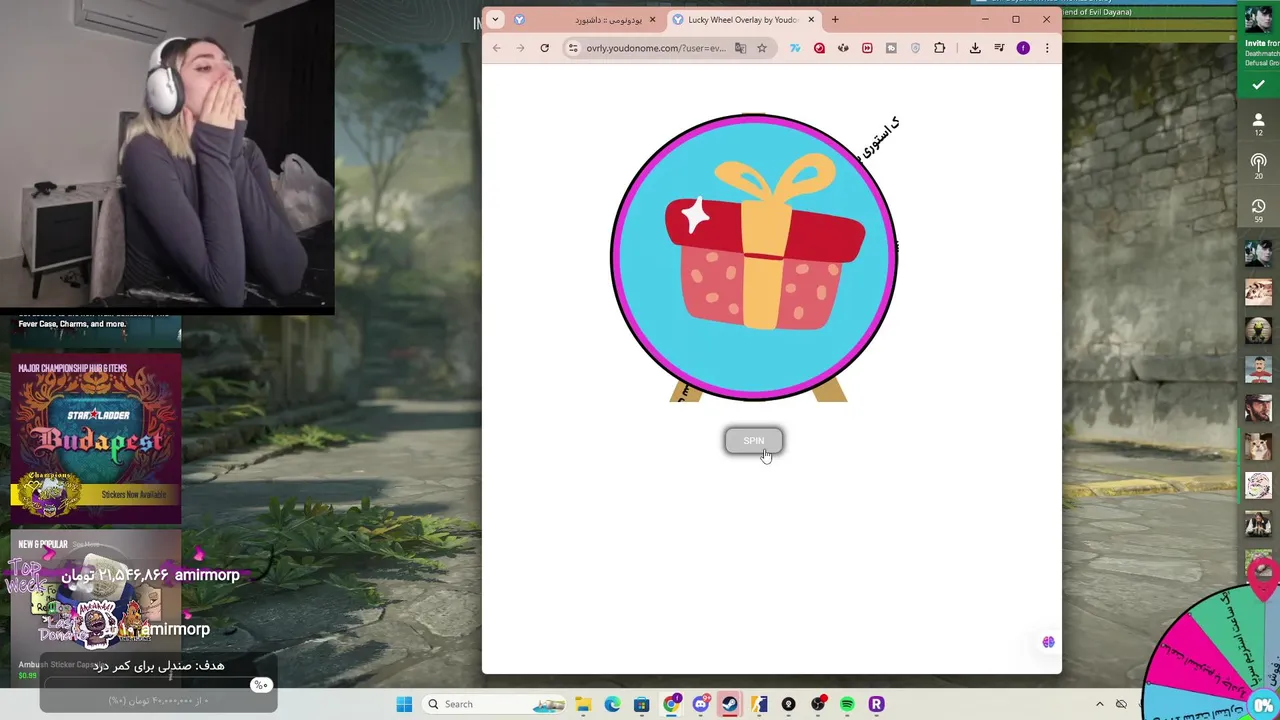
Task: Switch to Chrome in the taskbar
Action: click(671, 704)
